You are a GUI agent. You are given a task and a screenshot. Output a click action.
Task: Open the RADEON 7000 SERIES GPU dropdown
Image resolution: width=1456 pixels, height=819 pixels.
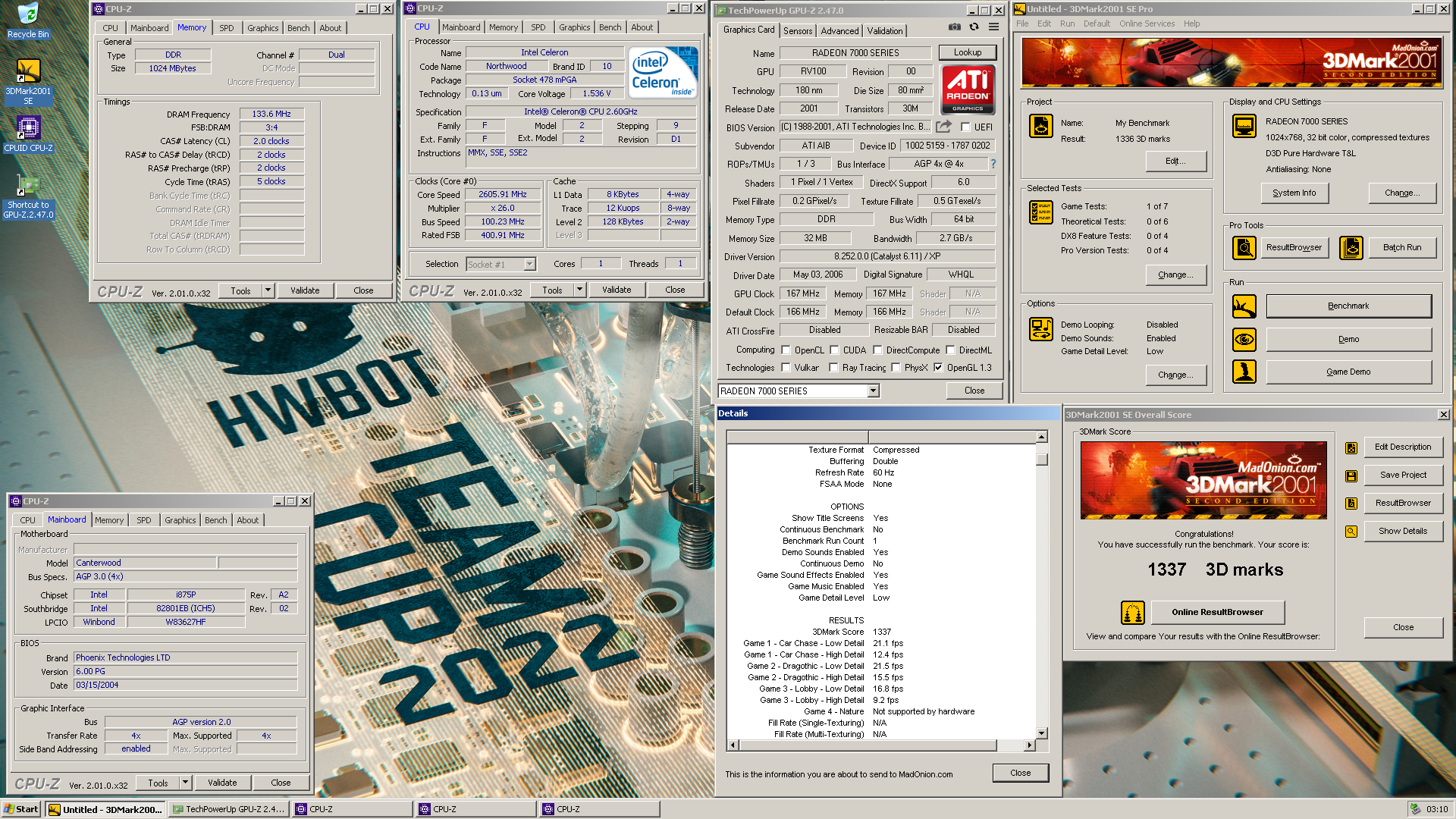point(873,391)
